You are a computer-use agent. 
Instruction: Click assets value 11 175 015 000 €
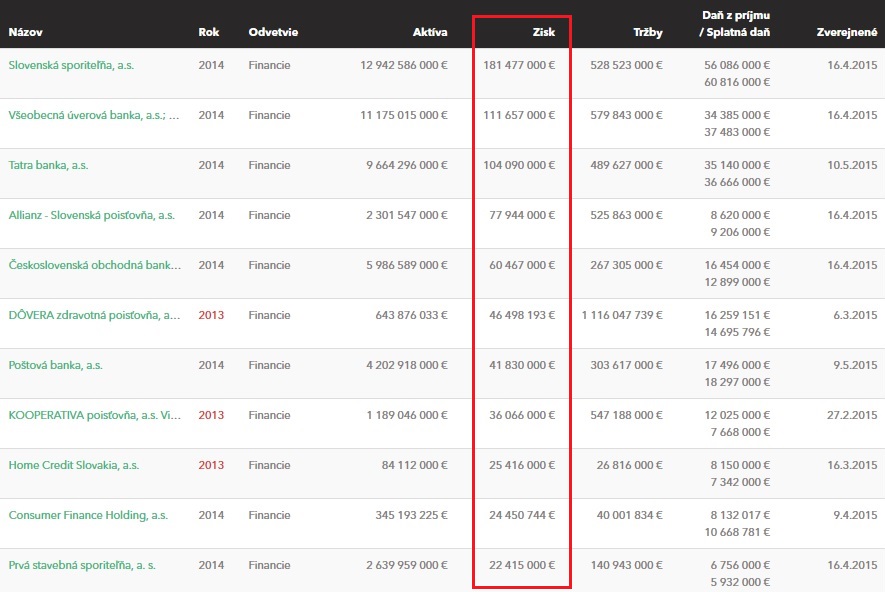click(x=404, y=115)
